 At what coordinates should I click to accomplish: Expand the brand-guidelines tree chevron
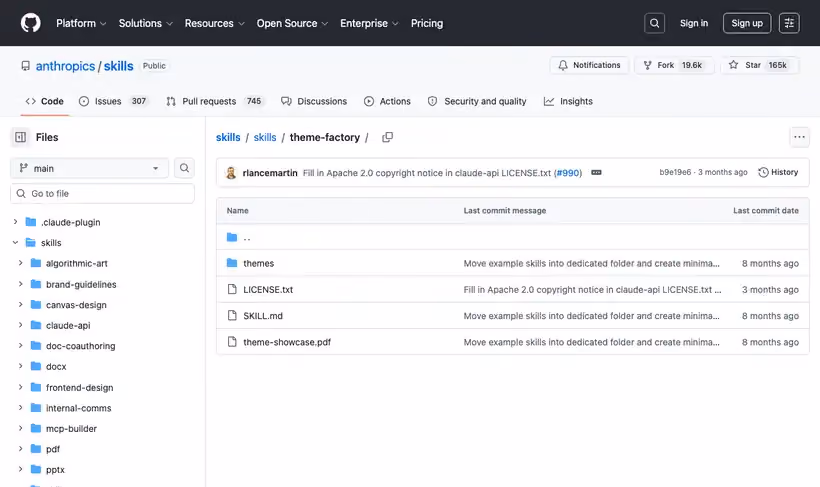[20, 284]
